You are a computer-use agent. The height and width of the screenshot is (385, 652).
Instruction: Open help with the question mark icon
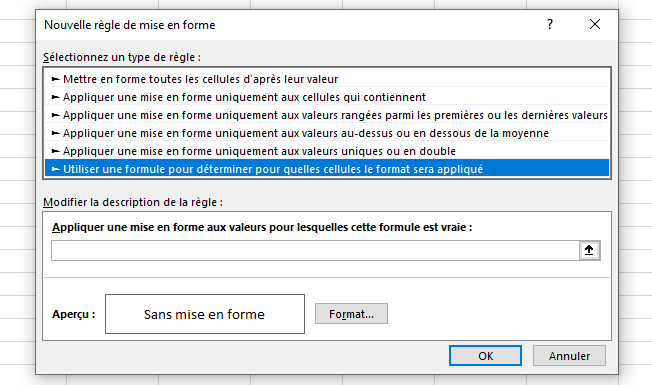tap(550, 25)
